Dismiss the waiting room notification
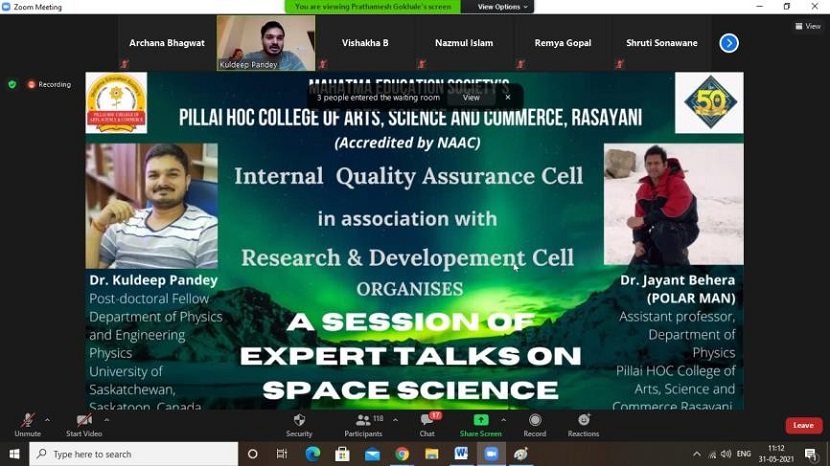830x466 pixels. click(508, 97)
